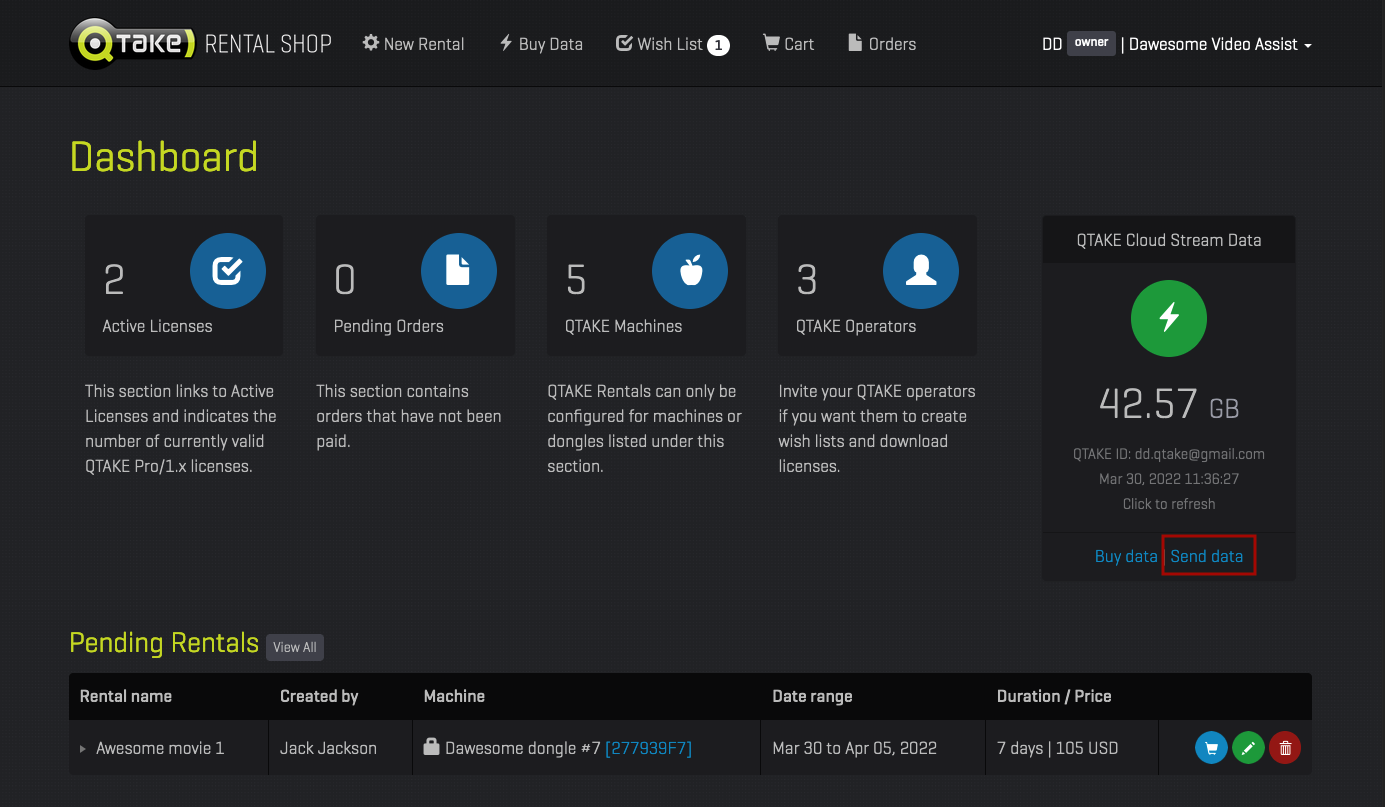This screenshot has width=1385, height=807.
Task: Expand the Dawesome Video Assist account dropdown
Action: click(x=1221, y=44)
